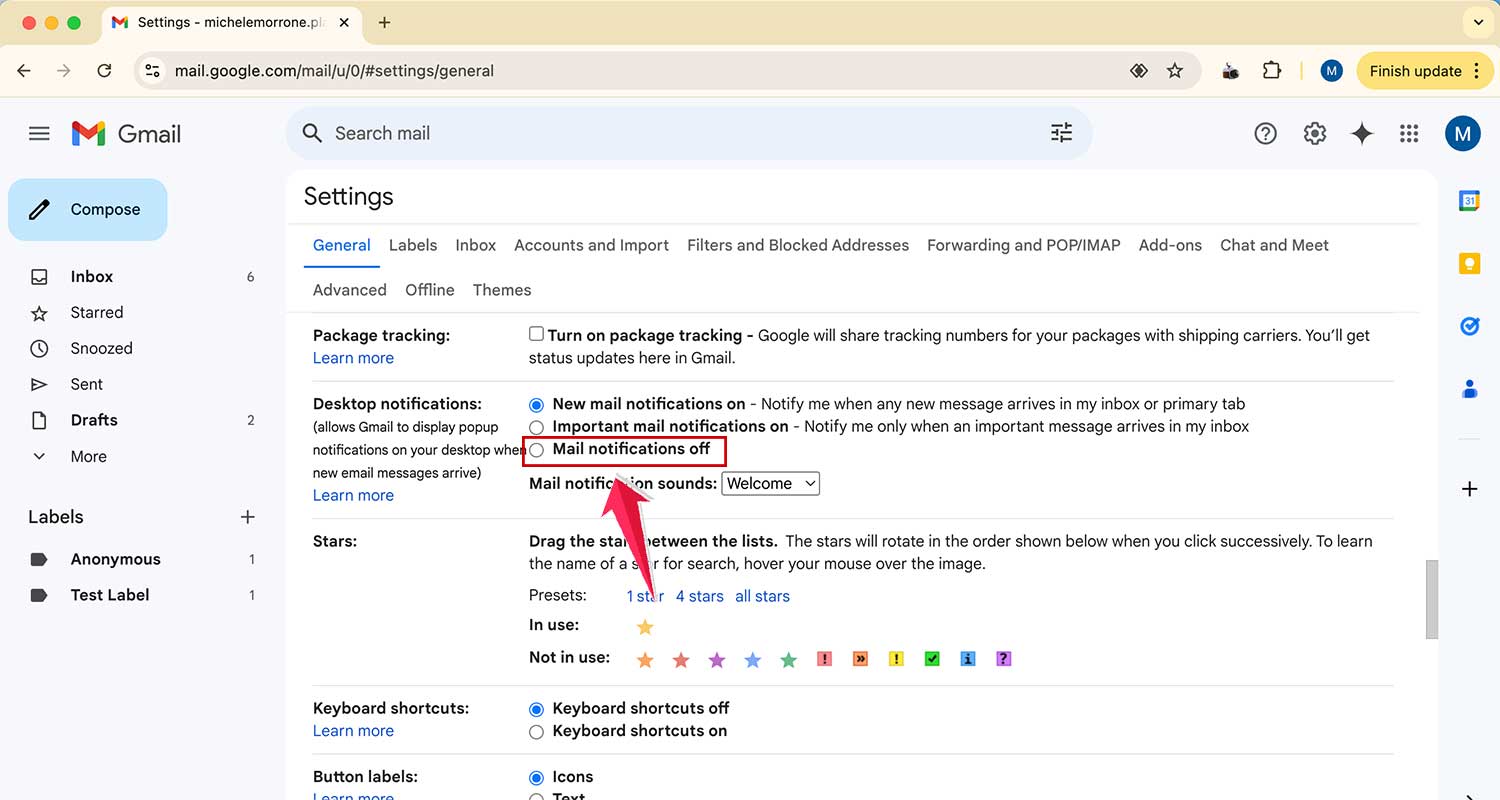Open Google Calendar in the side panel

(x=1469, y=200)
